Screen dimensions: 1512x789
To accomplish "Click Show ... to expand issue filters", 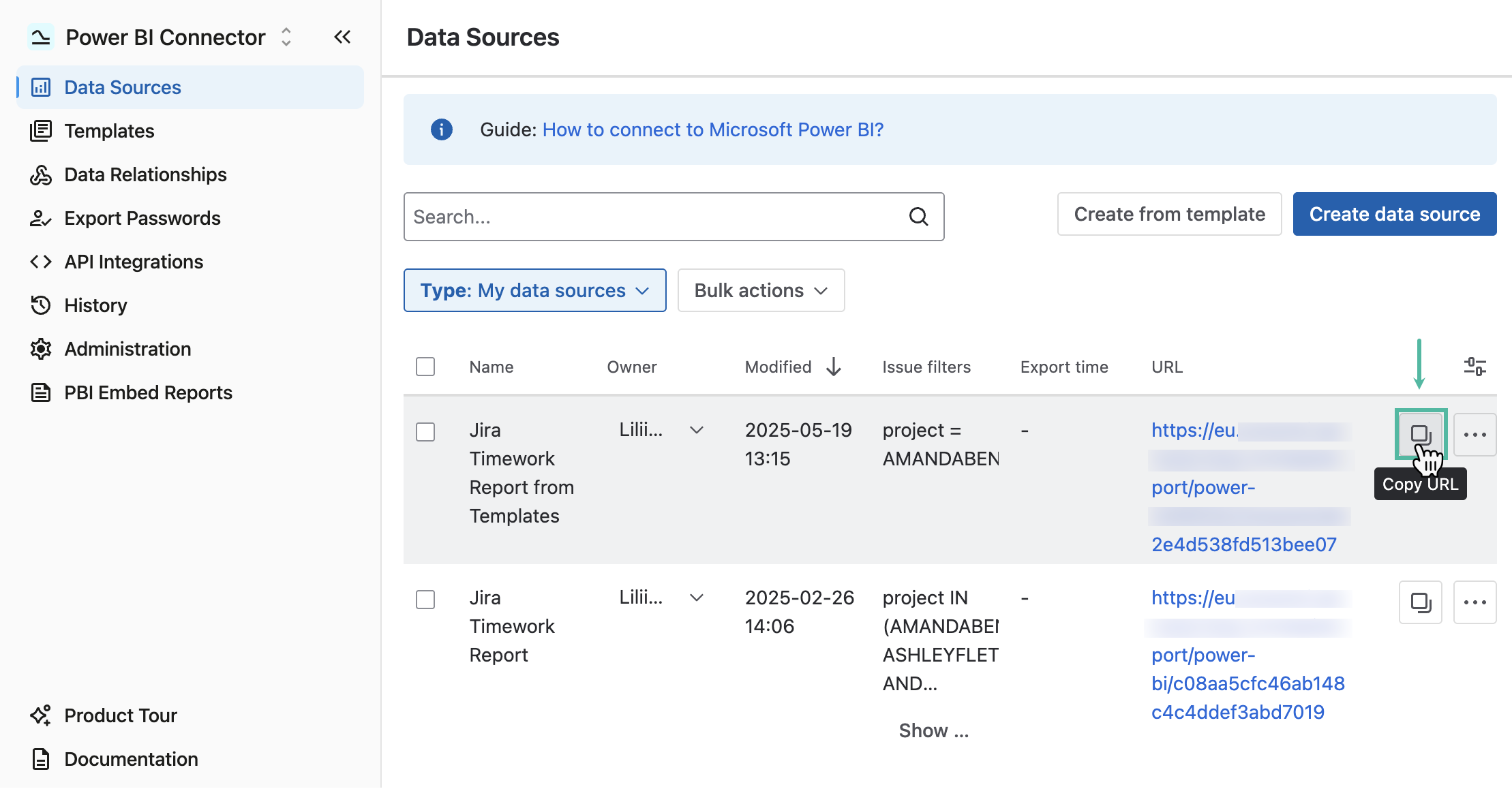I will 933,730.
